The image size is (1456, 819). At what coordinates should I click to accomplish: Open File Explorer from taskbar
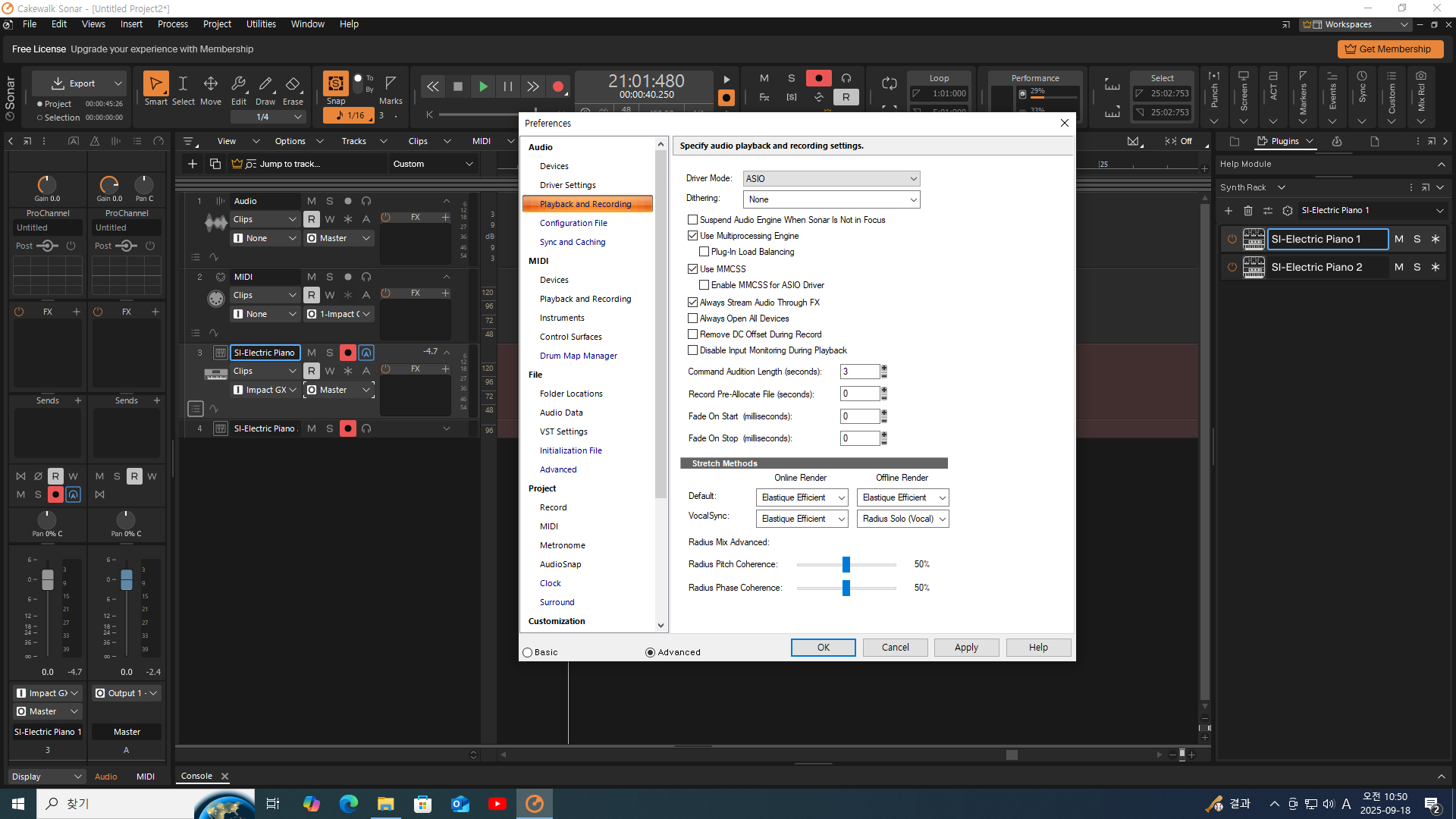tap(386, 804)
